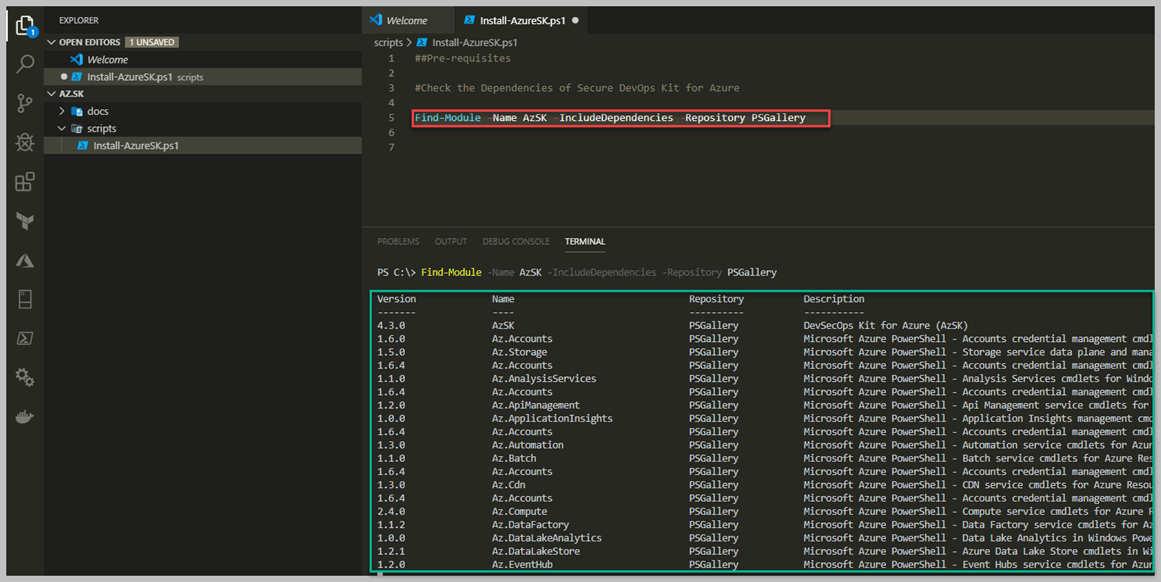Open the Docker extension view

[x=25, y=416]
